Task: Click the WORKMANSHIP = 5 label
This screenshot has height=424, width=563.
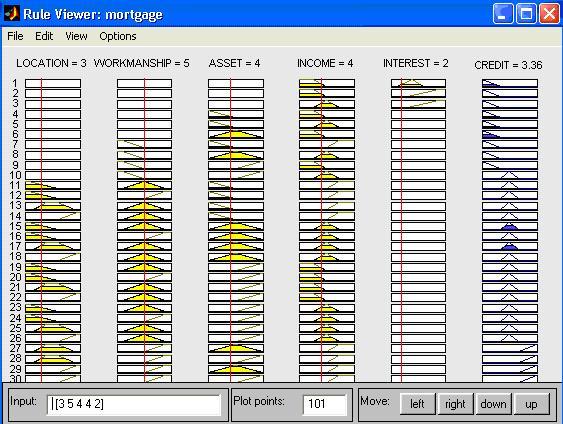Action: (x=141, y=63)
